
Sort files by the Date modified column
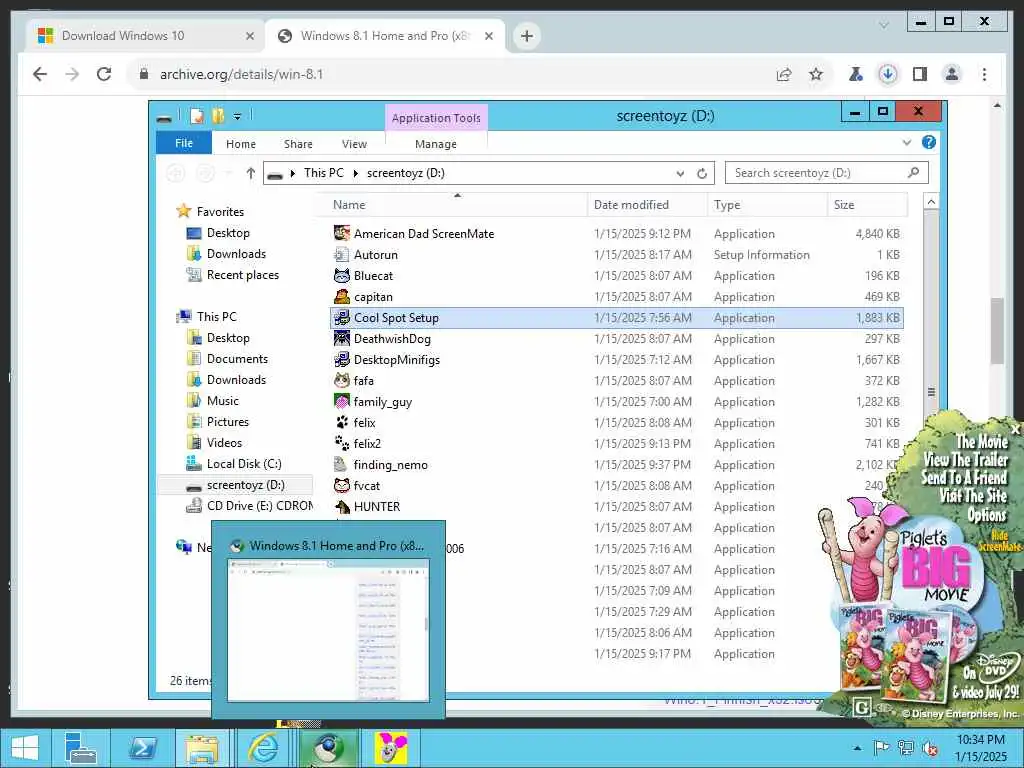[x=647, y=204]
